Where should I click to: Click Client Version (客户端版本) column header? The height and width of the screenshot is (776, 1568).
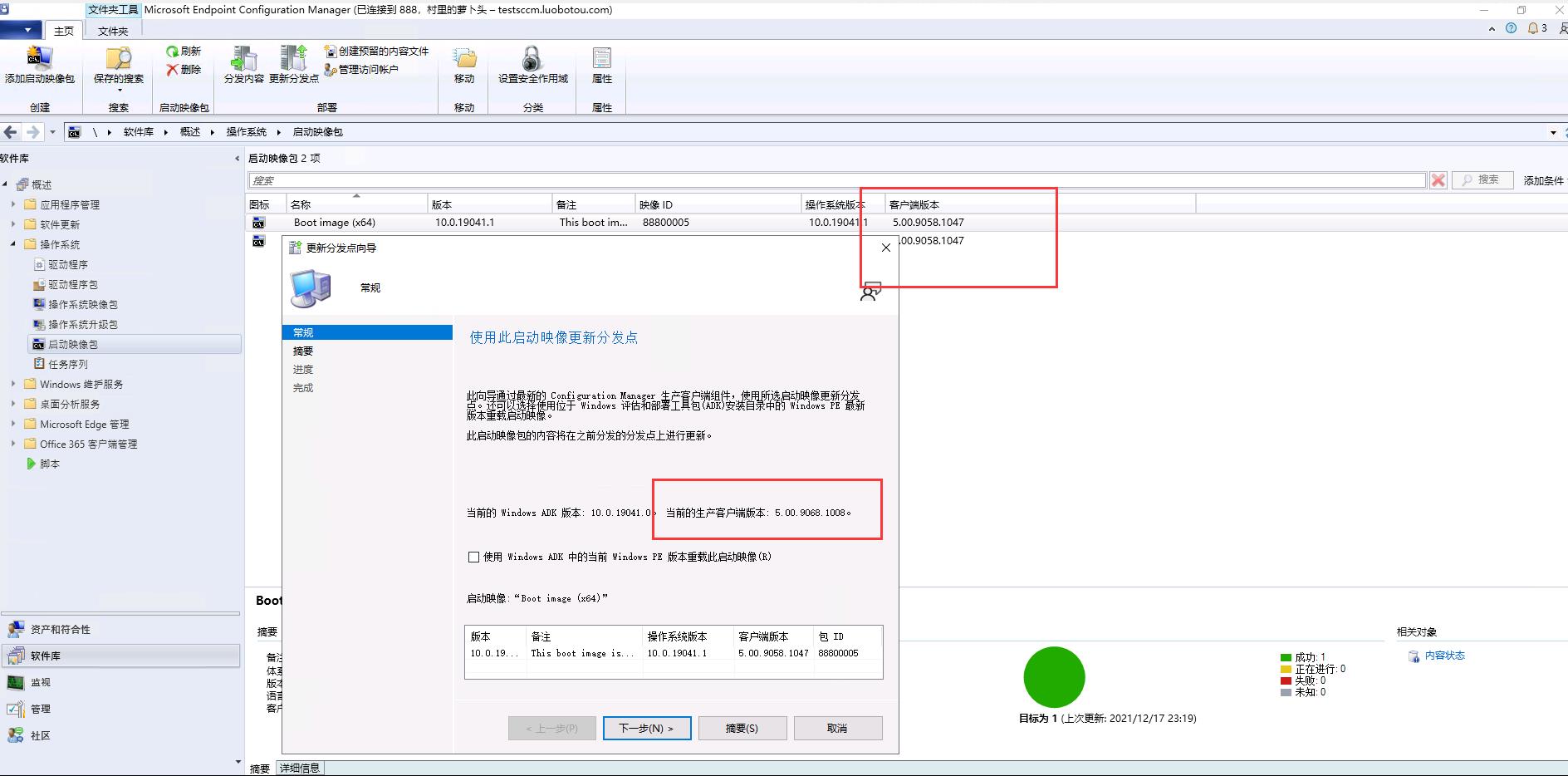pos(1040,204)
